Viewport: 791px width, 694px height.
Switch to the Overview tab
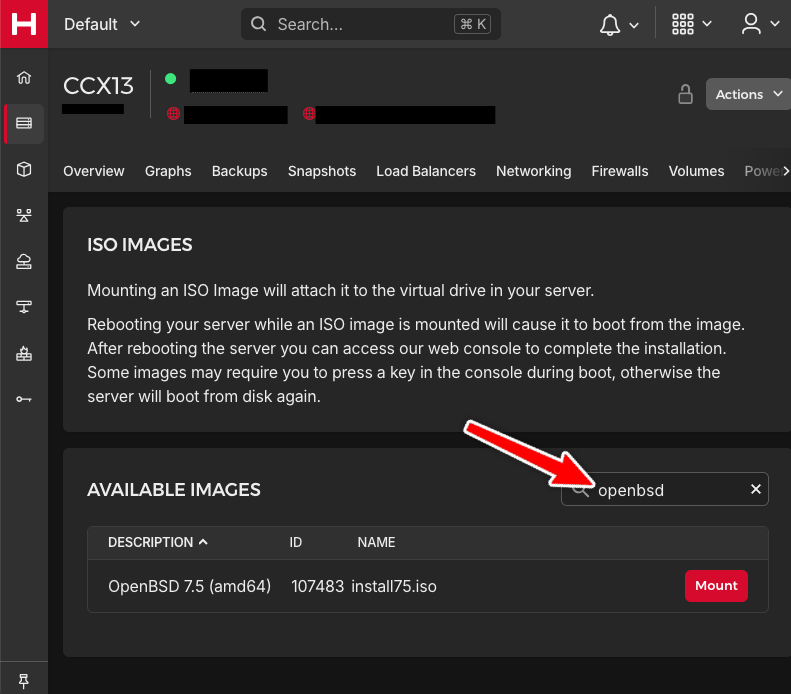click(x=94, y=171)
